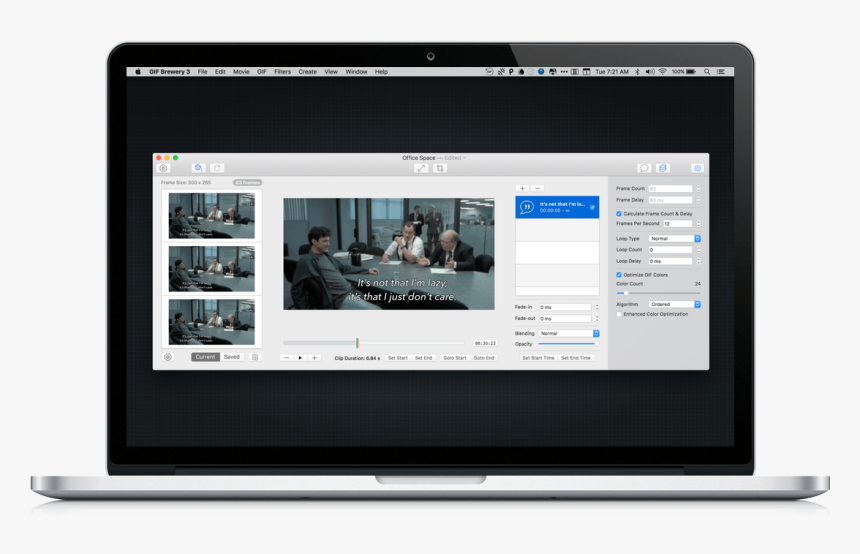Open the File menu
This screenshot has width=860, height=554.
[x=202, y=72]
